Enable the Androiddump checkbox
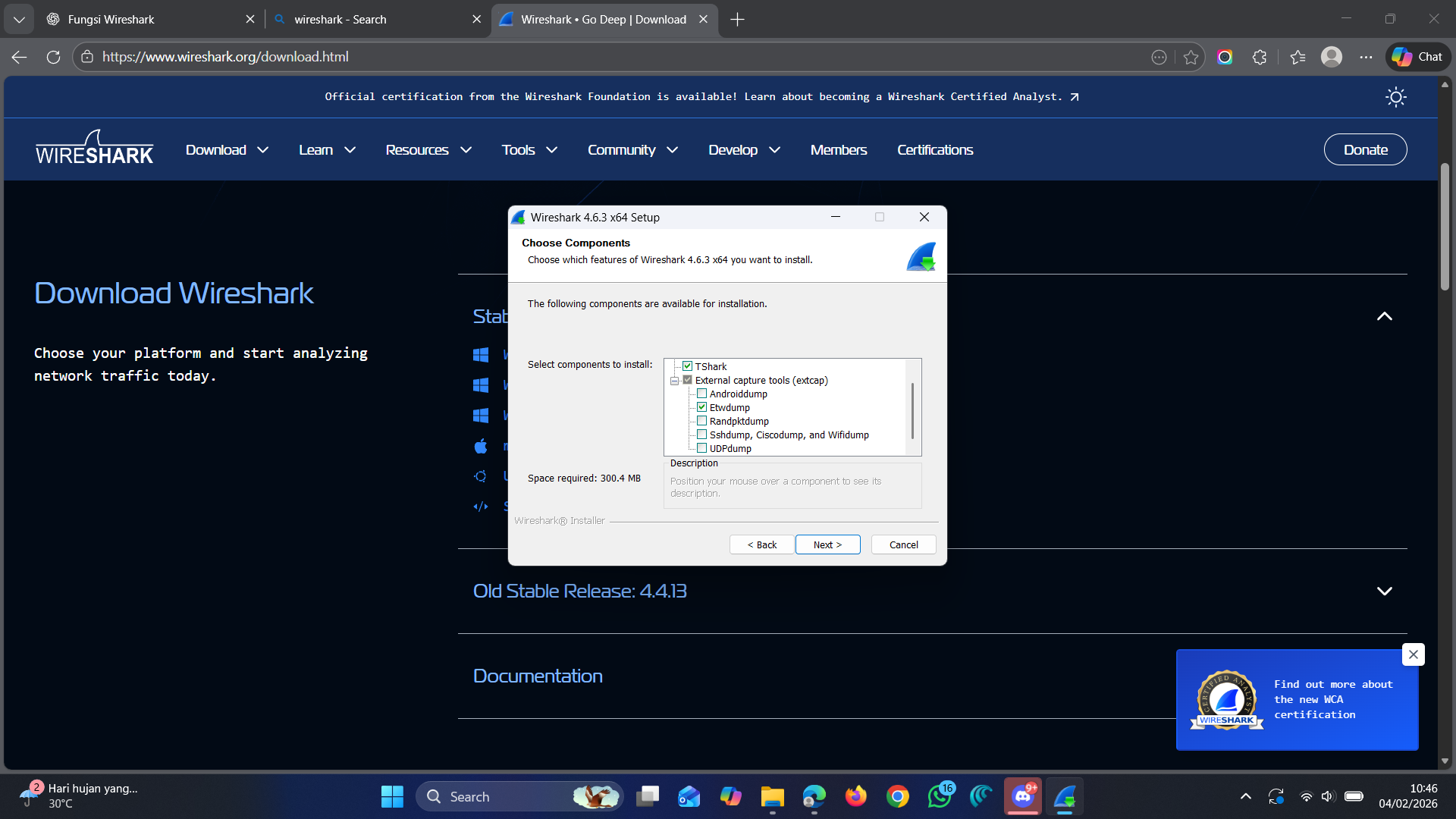This screenshot has height=819, width=1456. point(701,394)
